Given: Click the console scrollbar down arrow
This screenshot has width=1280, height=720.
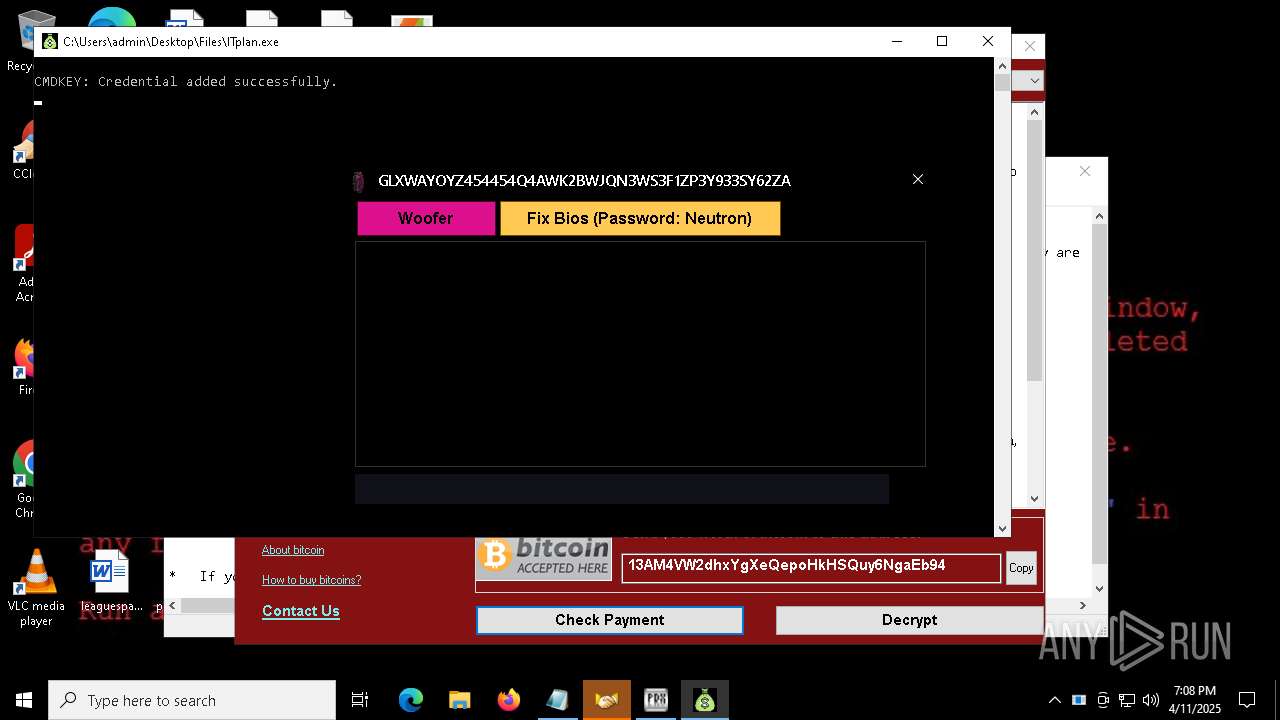Looking at the screenshot, I should [x=1002, y=528].
